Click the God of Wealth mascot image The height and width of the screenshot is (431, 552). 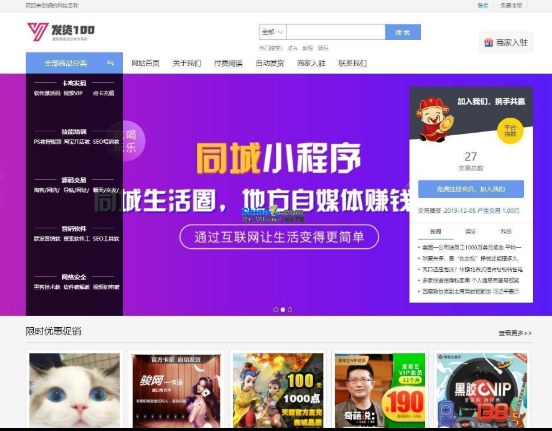pyautogui.click(x=434, y=119)
